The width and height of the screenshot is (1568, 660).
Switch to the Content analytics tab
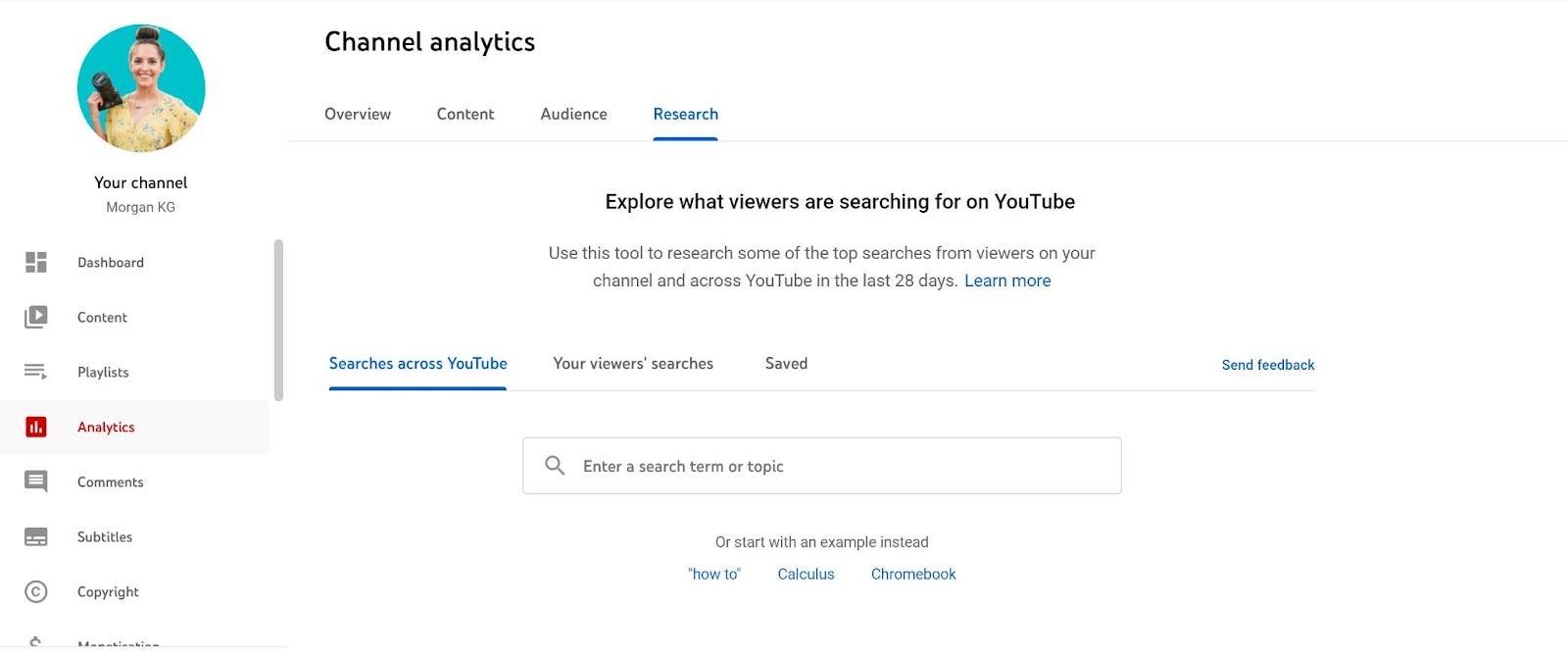tap(465, 114)
